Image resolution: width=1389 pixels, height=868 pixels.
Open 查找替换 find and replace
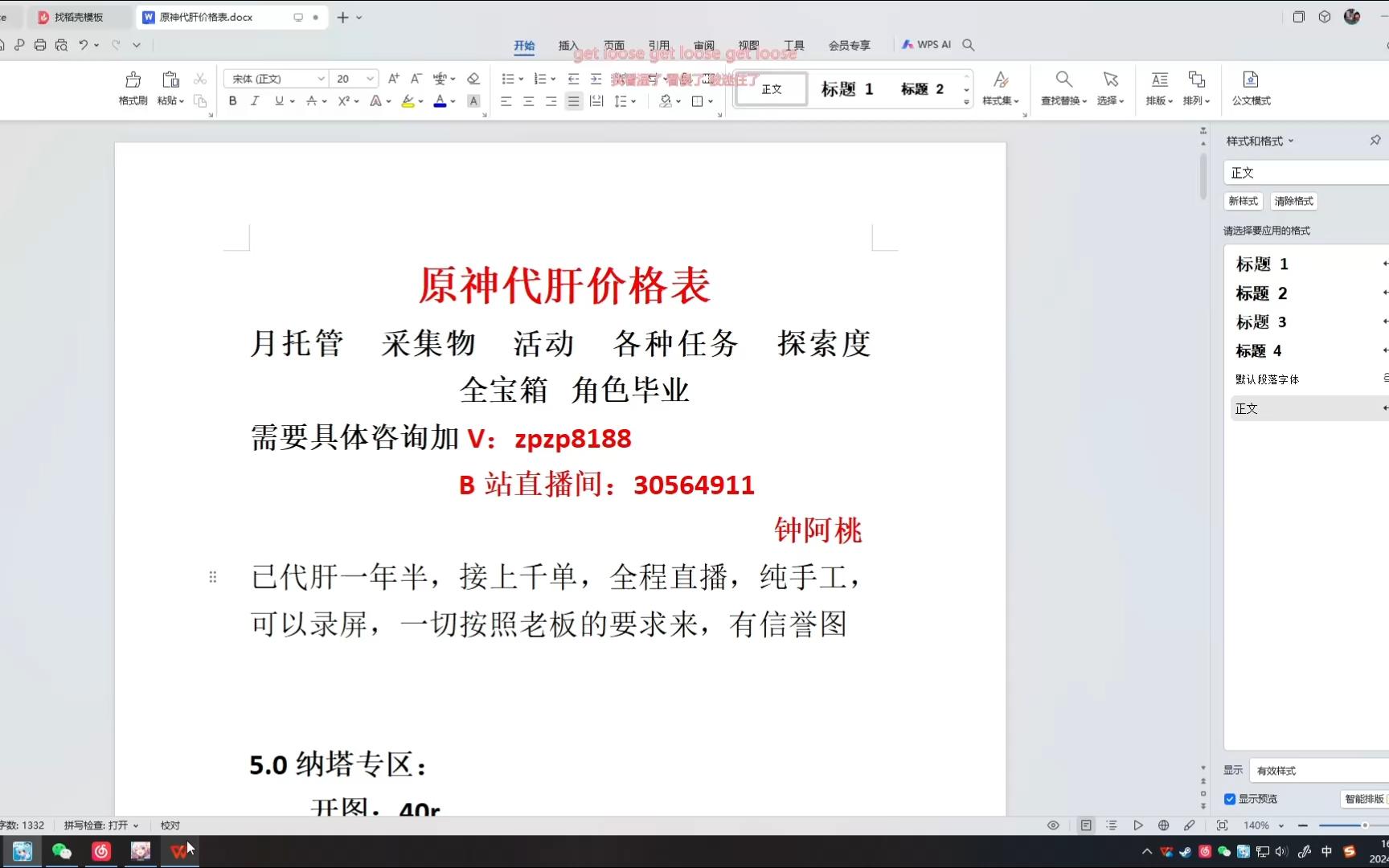click(x=1063, y=88)
